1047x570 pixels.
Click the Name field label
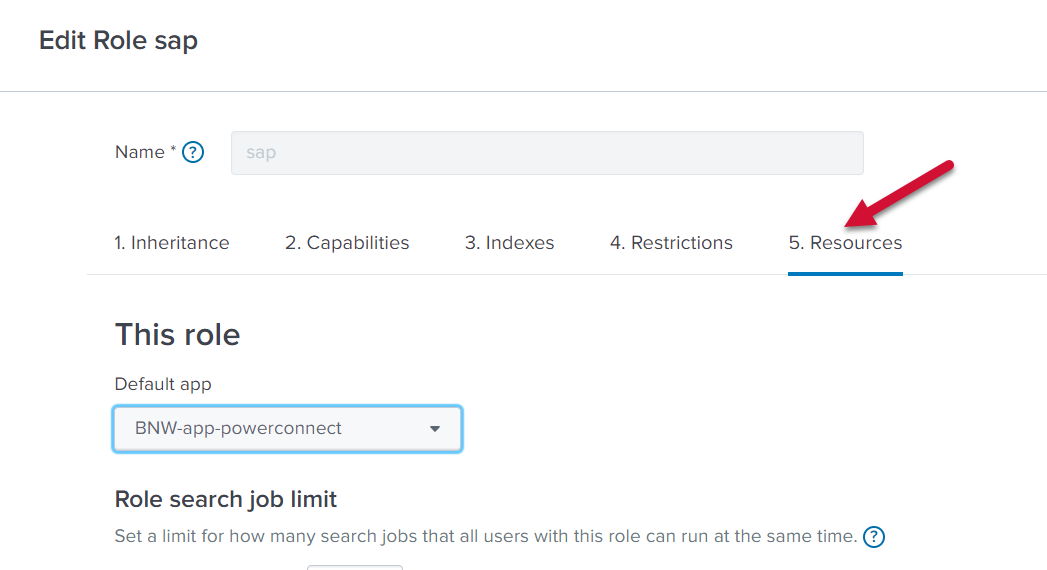point(139,153)
